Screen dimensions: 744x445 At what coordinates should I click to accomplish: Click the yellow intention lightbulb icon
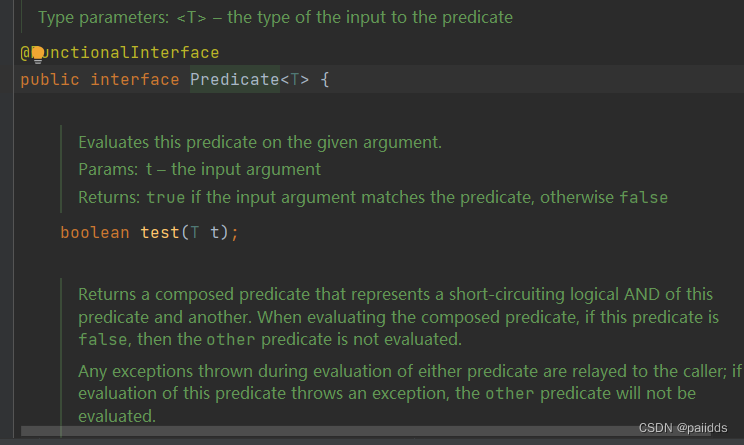click(x=38, y=53)
